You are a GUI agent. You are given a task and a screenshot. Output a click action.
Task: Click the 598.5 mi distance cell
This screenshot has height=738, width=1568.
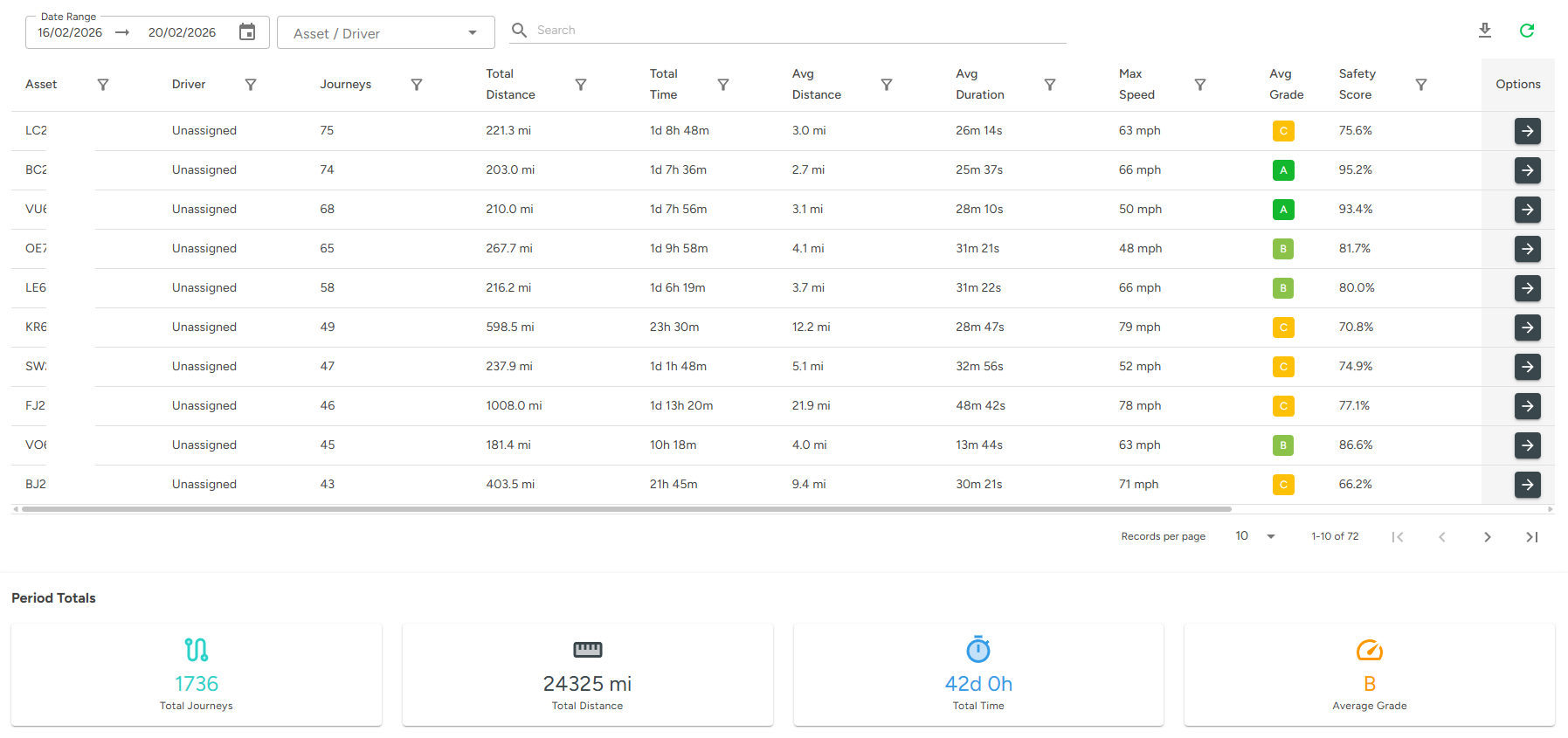[510, 328]
